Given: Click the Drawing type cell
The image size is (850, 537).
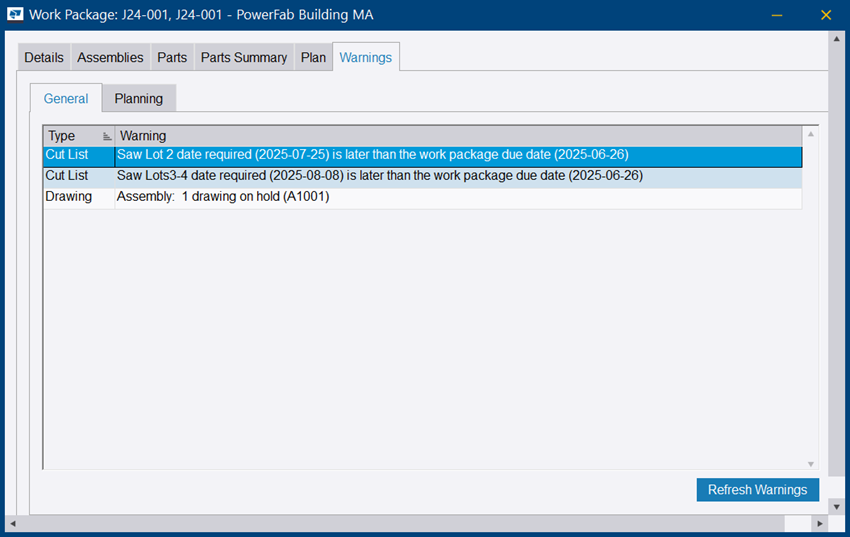Looking at the screenshot, I should 79,198.
